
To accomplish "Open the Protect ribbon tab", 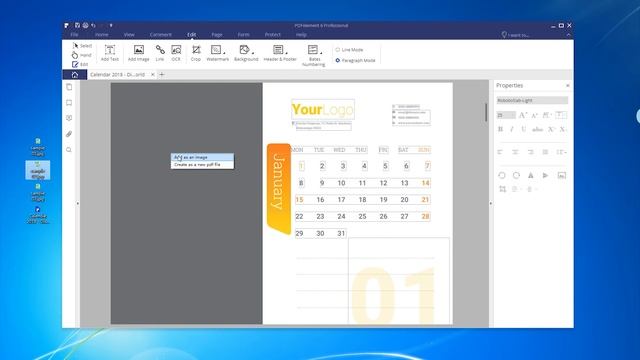I will click(273, 35).
